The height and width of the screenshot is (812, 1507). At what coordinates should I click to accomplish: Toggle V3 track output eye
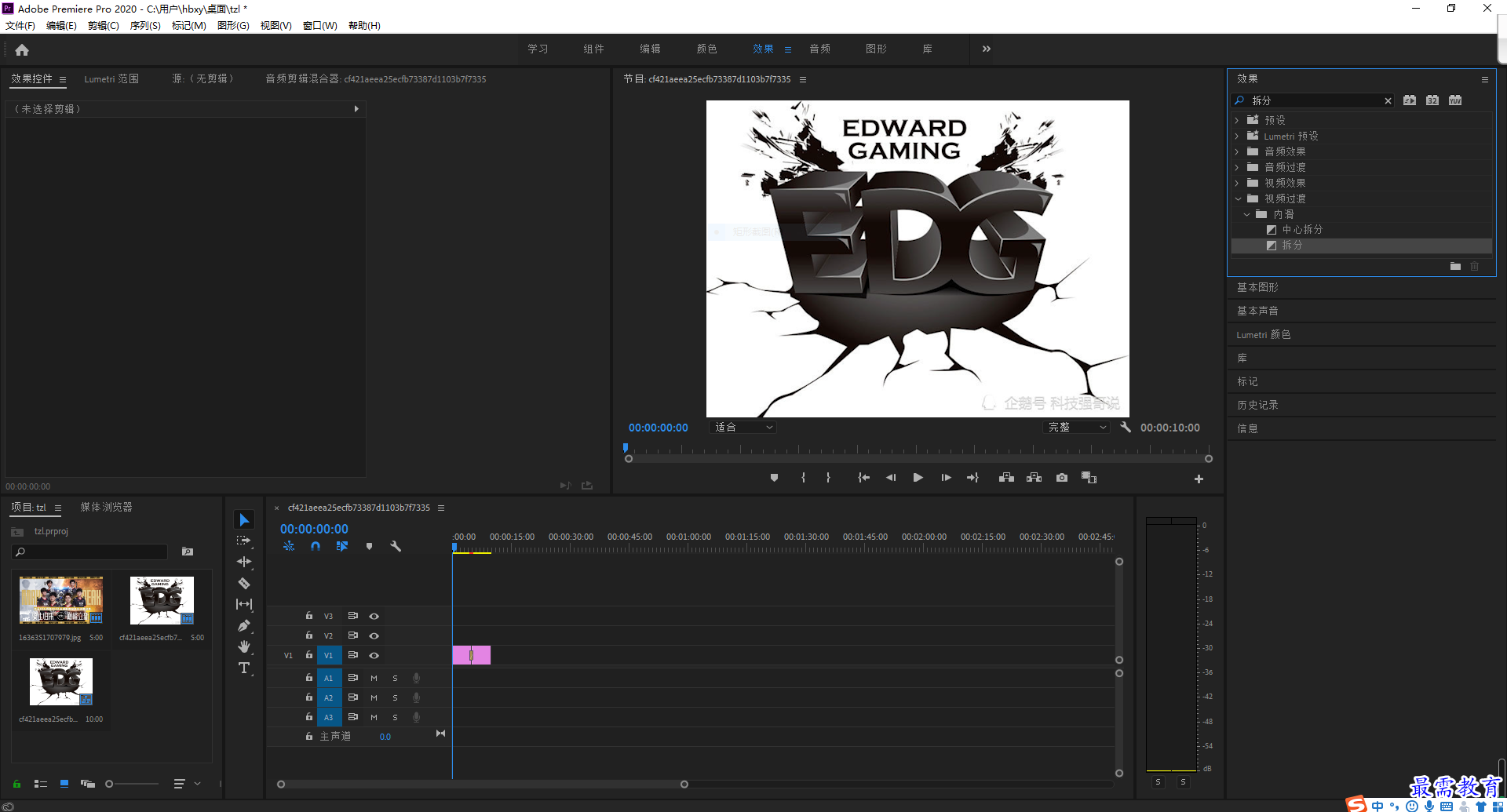coord(374,617)
